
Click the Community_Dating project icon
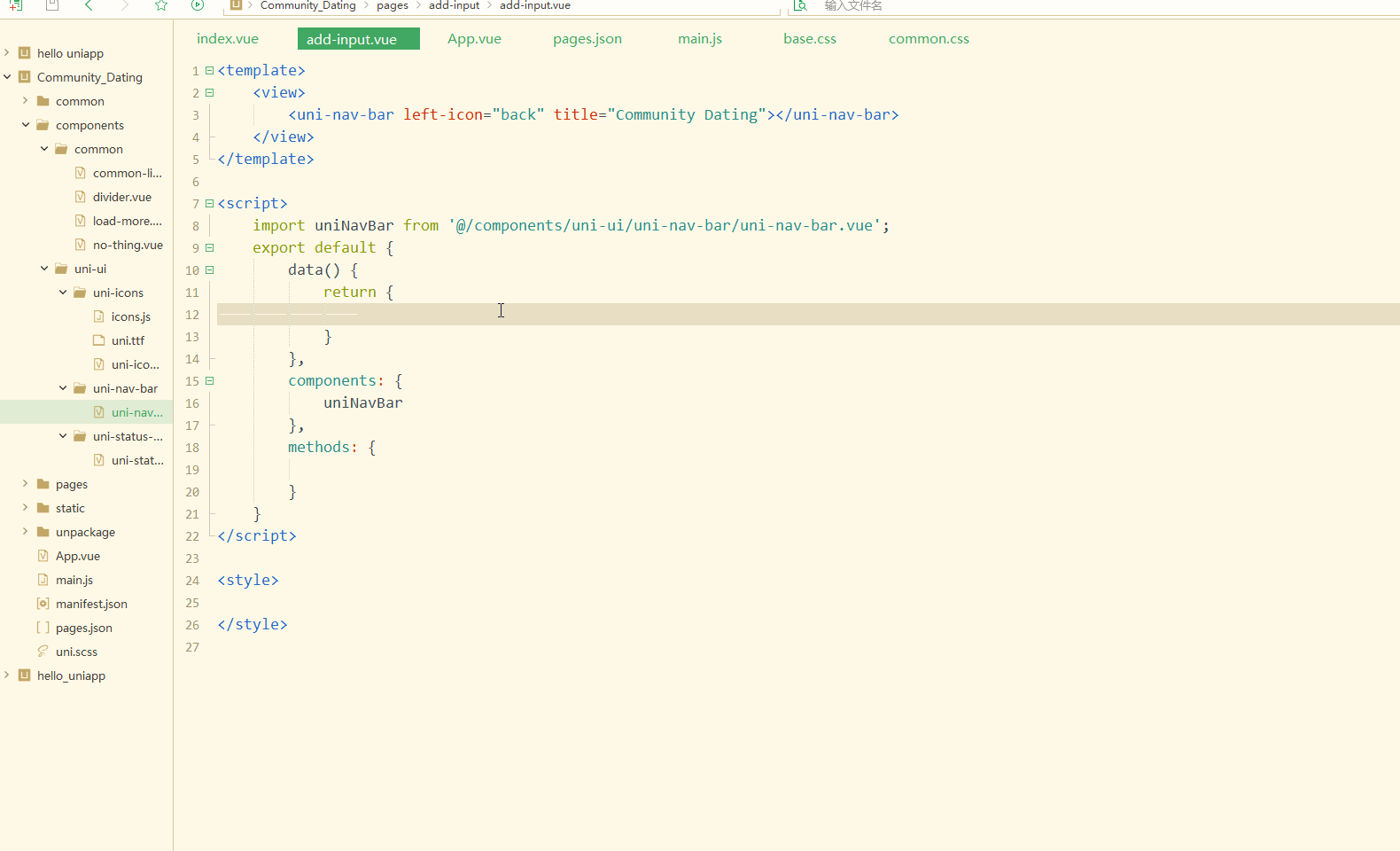25,76
